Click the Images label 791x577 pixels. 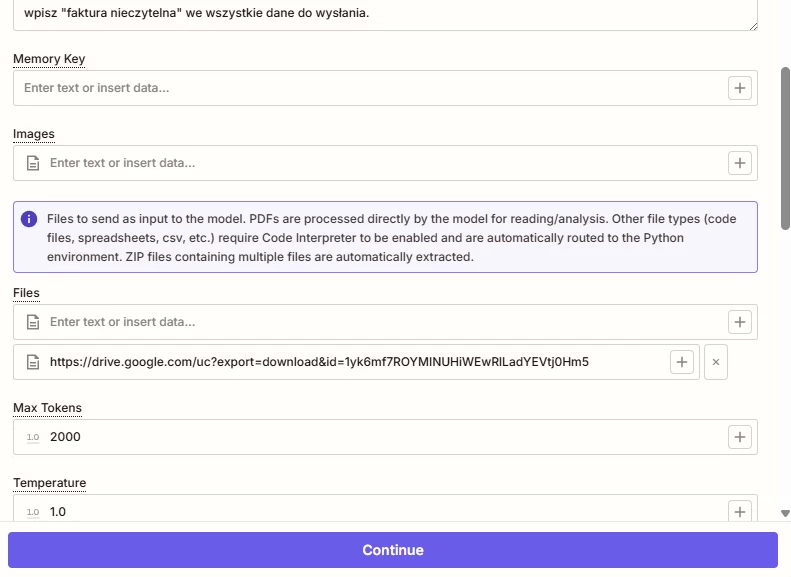tap(34, 134)
